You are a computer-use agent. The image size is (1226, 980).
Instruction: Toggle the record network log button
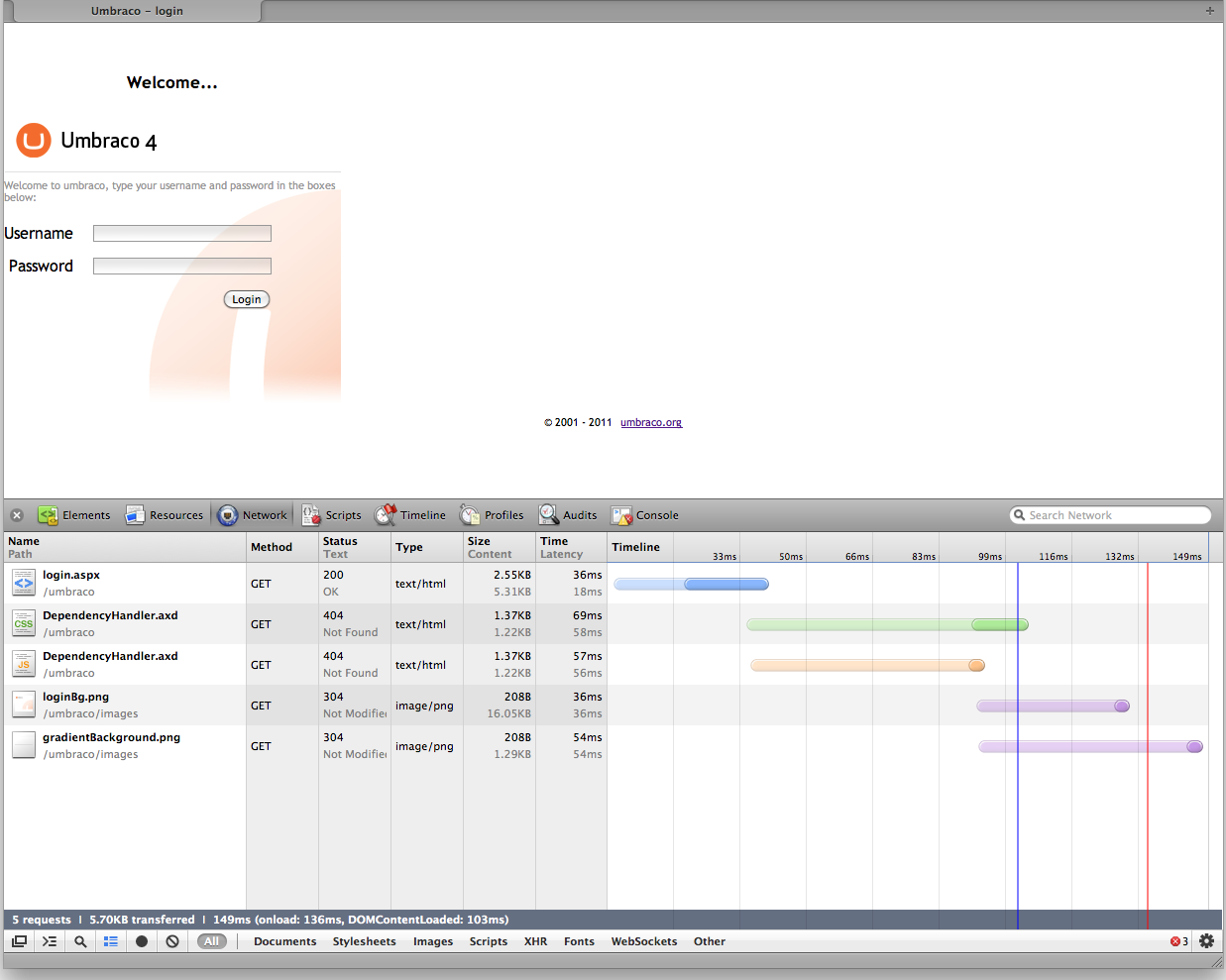142,941
